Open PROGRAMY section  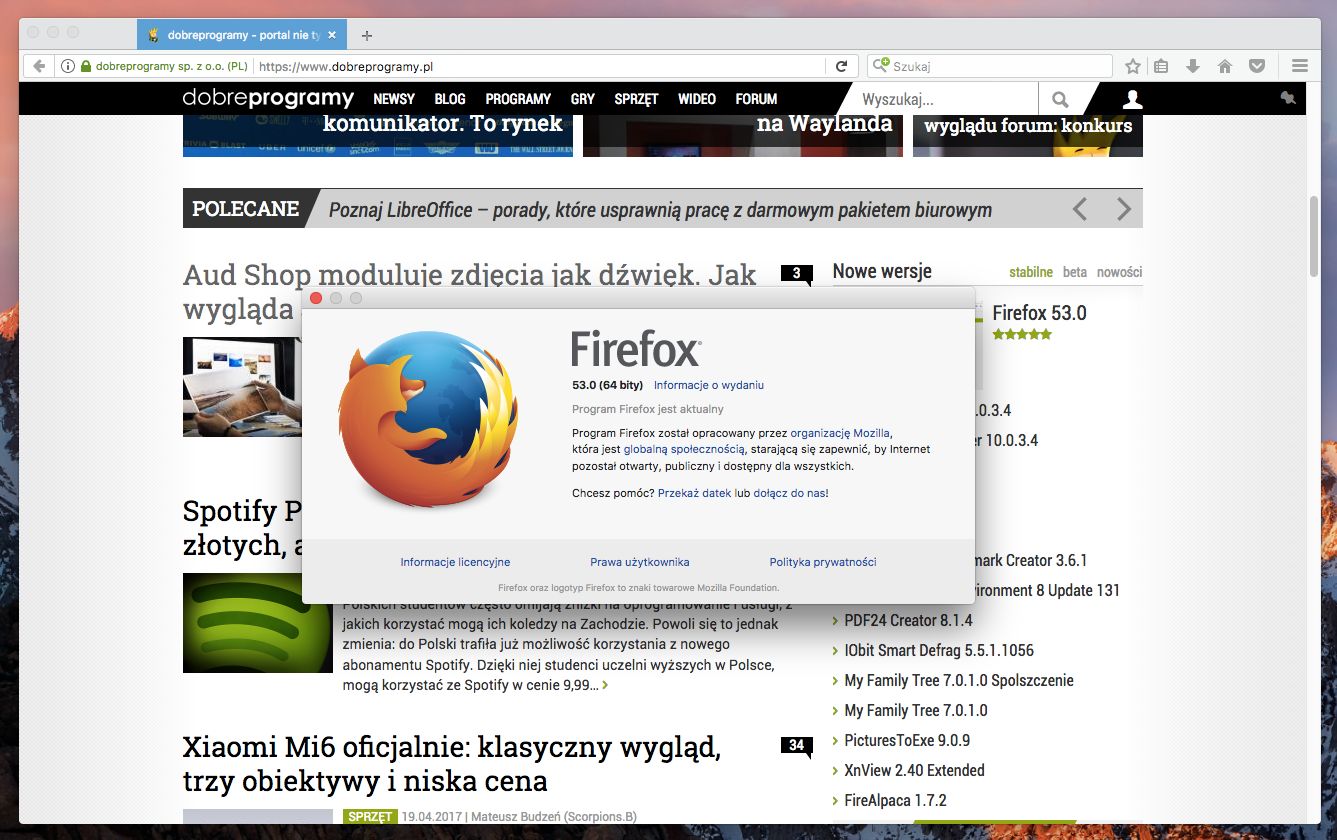pos(518,99)
